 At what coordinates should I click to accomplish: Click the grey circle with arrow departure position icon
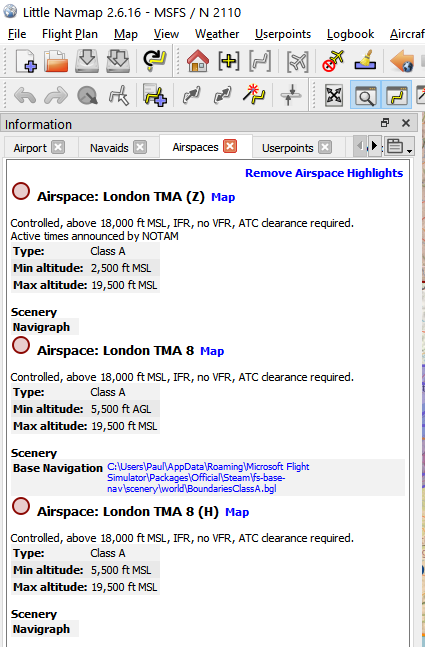point(87,96)
